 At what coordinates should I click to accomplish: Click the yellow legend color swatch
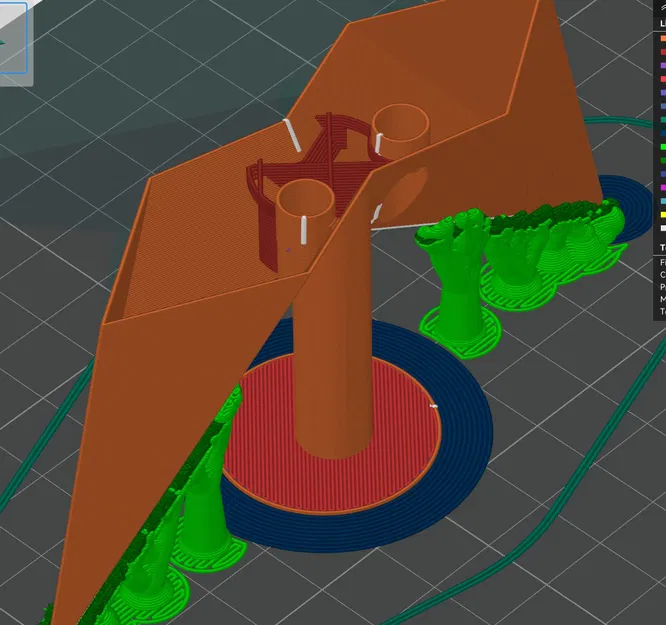(663, 215)
